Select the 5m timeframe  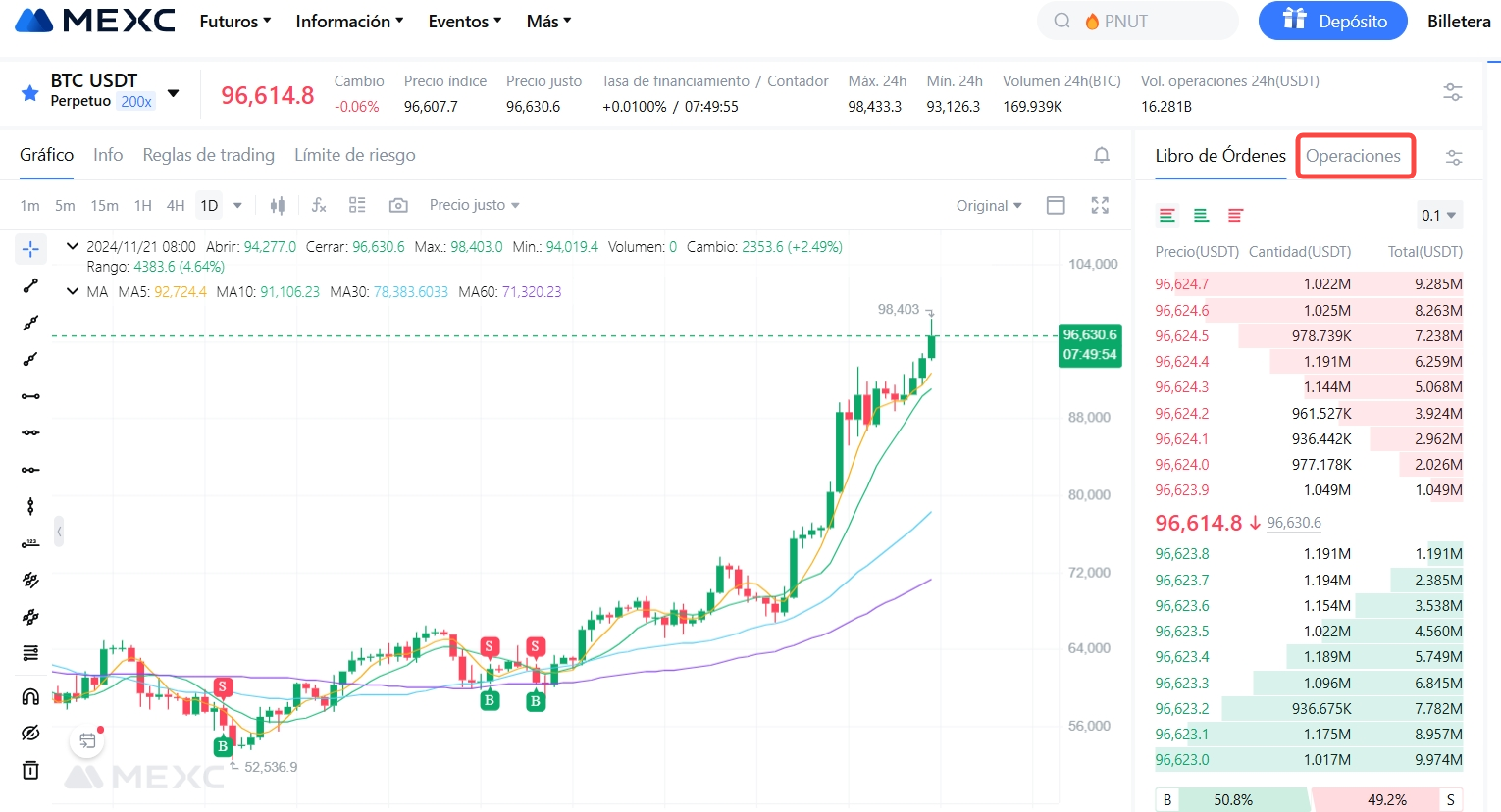[x=65, y=205]
